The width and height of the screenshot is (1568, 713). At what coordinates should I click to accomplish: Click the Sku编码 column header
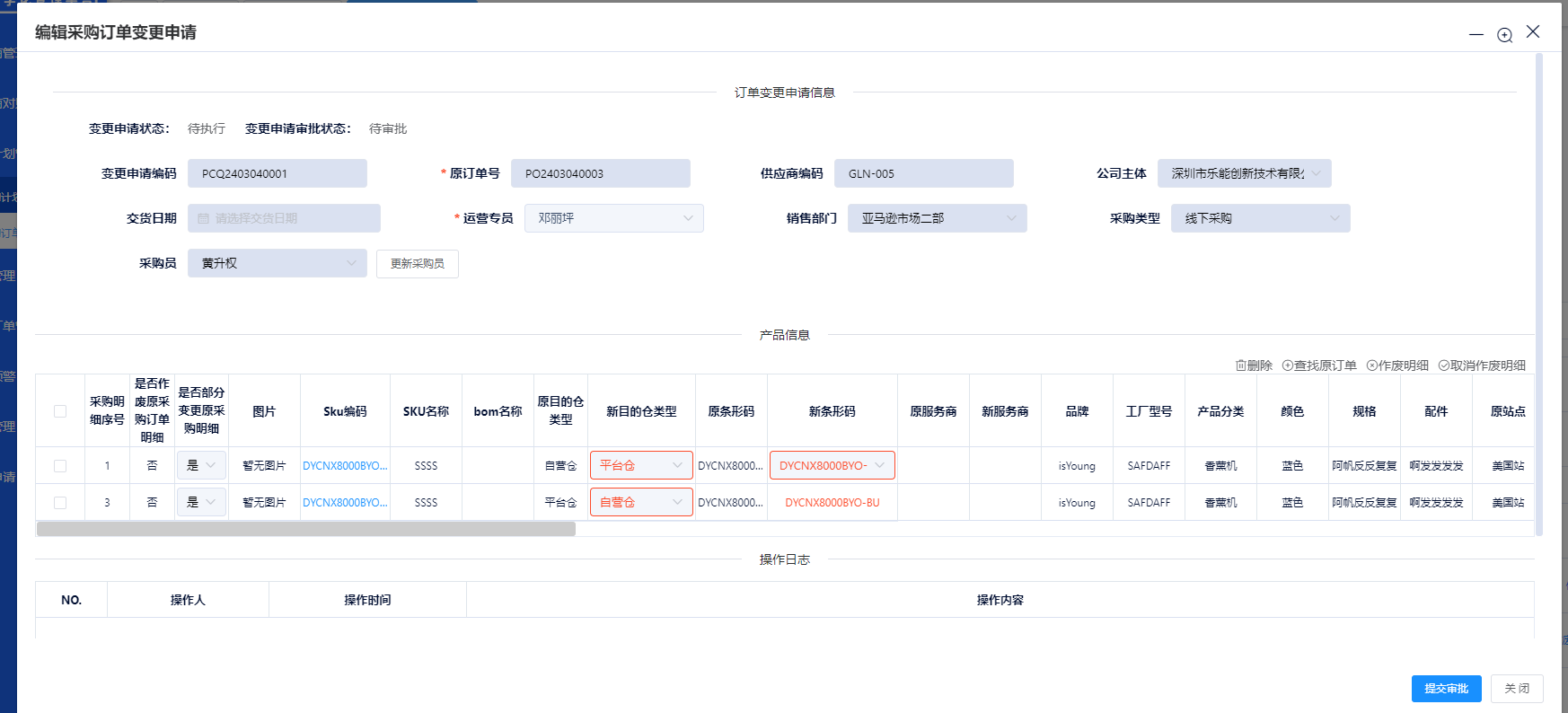(x=345, y=411)
